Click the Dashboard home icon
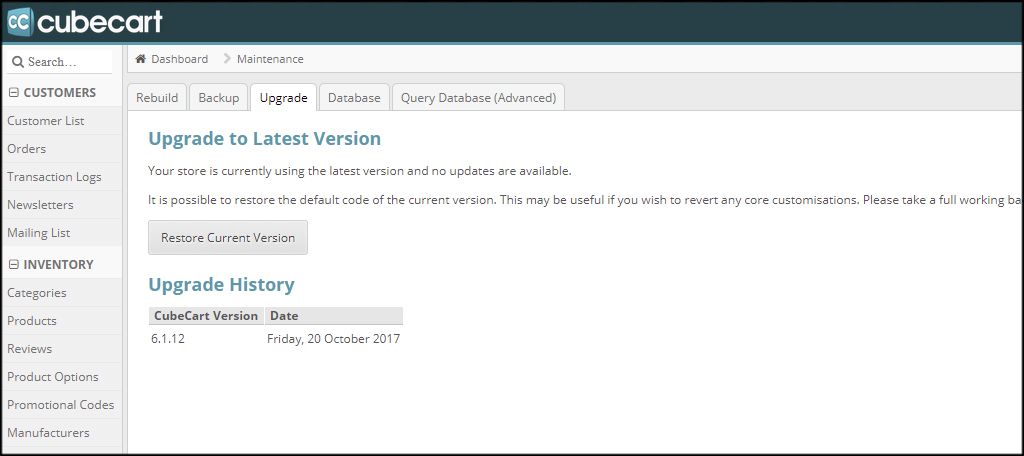The width and height of the screenshot is (1024, 456). tap(140, 59)
